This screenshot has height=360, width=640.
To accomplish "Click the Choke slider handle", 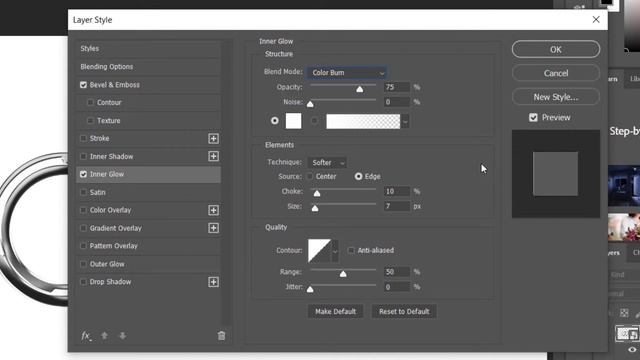I will pos(317,193).
